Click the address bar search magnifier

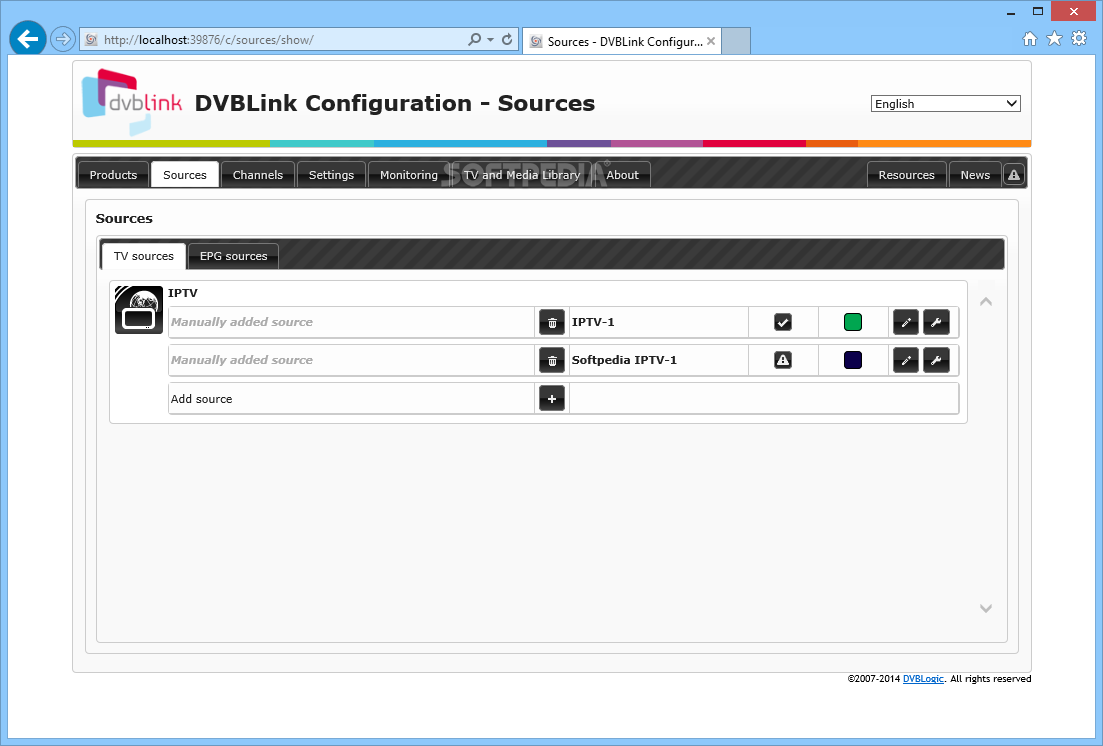click(x=475, y=39)
